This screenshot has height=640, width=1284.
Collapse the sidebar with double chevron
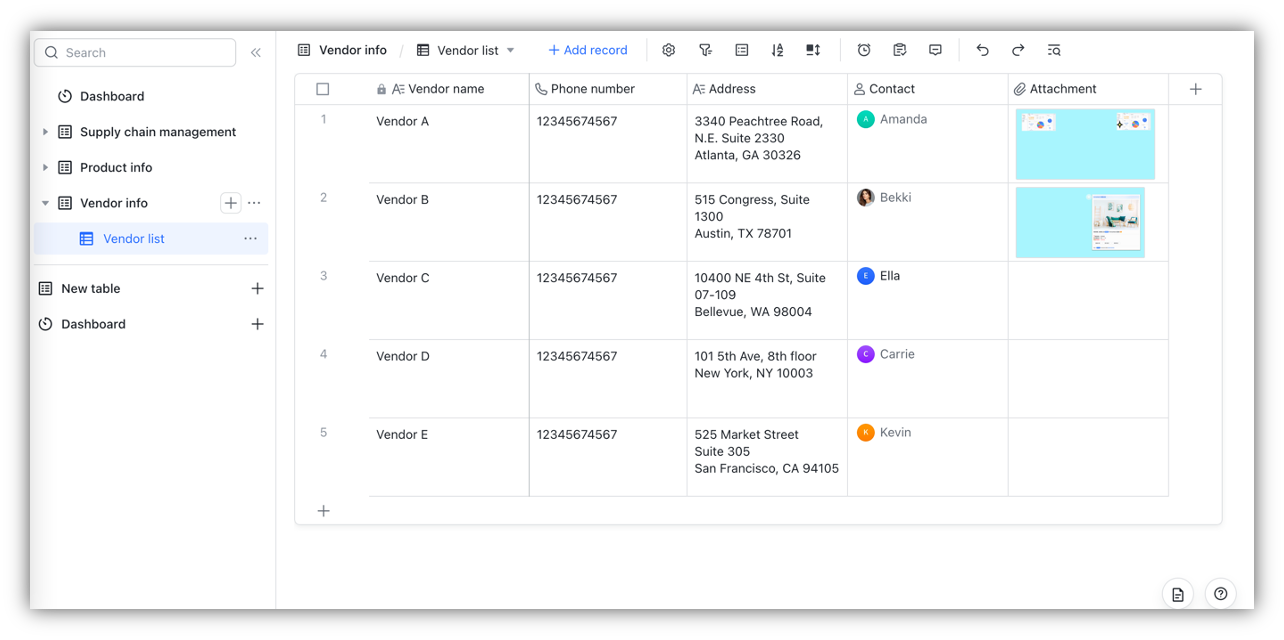coord(256,53)
